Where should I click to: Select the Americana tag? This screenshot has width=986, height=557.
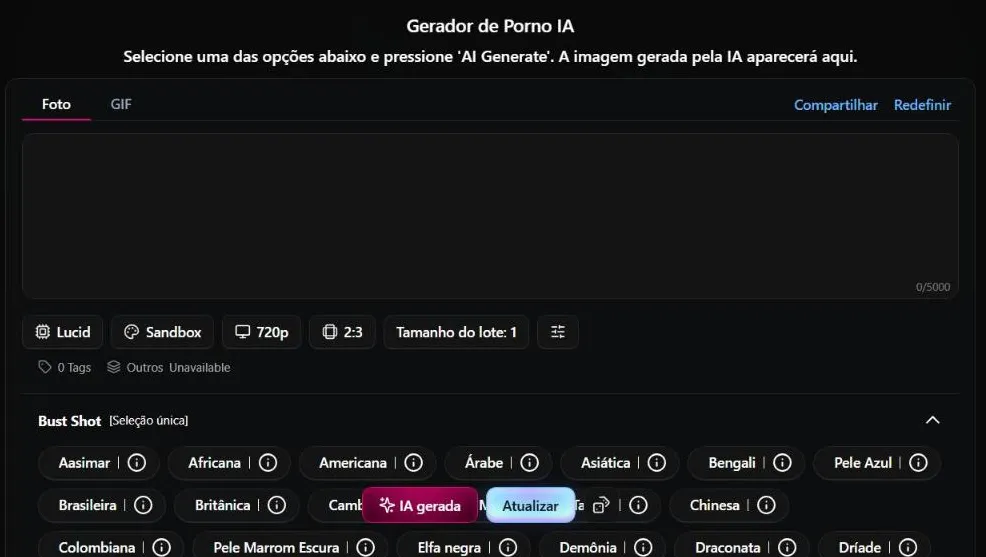[353, 463]
